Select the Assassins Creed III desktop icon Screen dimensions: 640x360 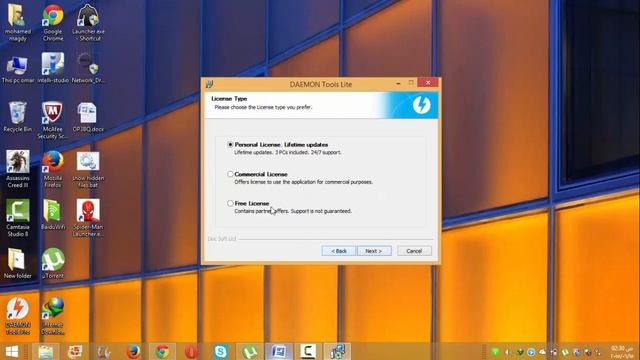click(18, 169)
